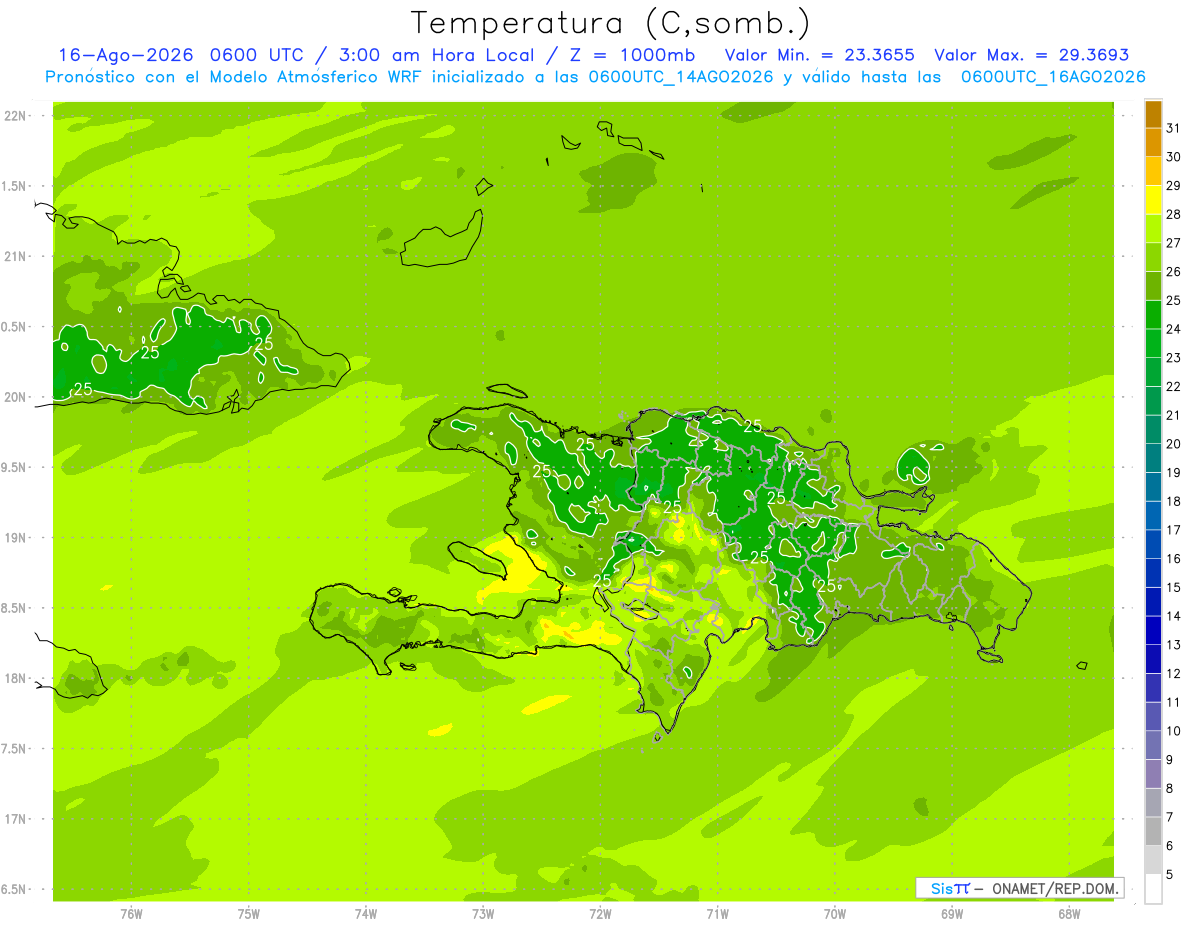The image size is (1200, 927).
Task: Click the '22N' latitude label
Action: pos(16,116)
